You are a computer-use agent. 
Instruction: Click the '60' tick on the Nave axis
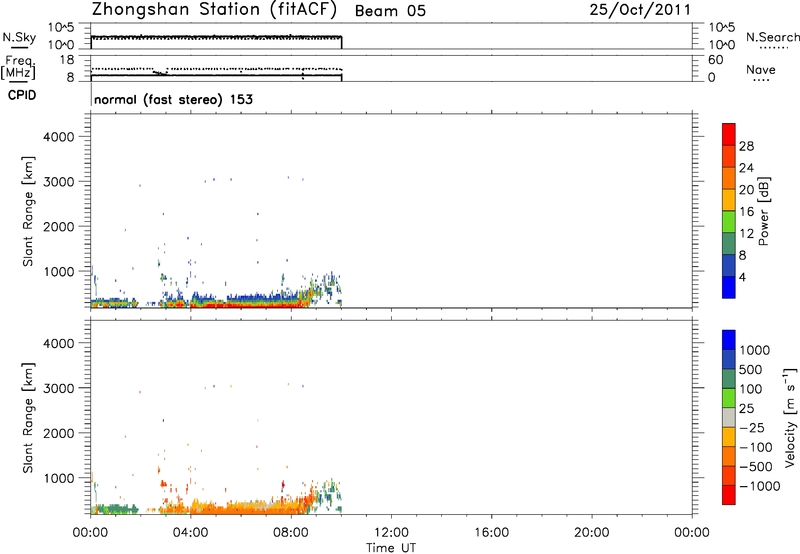(715, 60)
